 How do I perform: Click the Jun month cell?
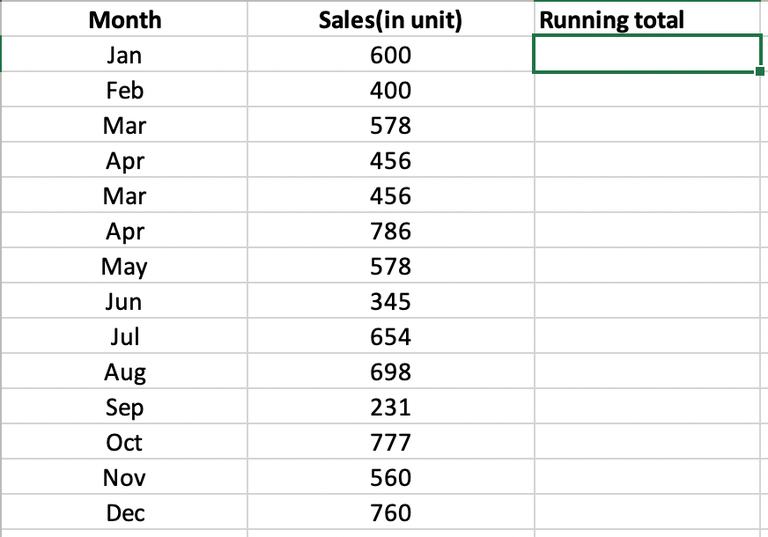pos(124,301)
